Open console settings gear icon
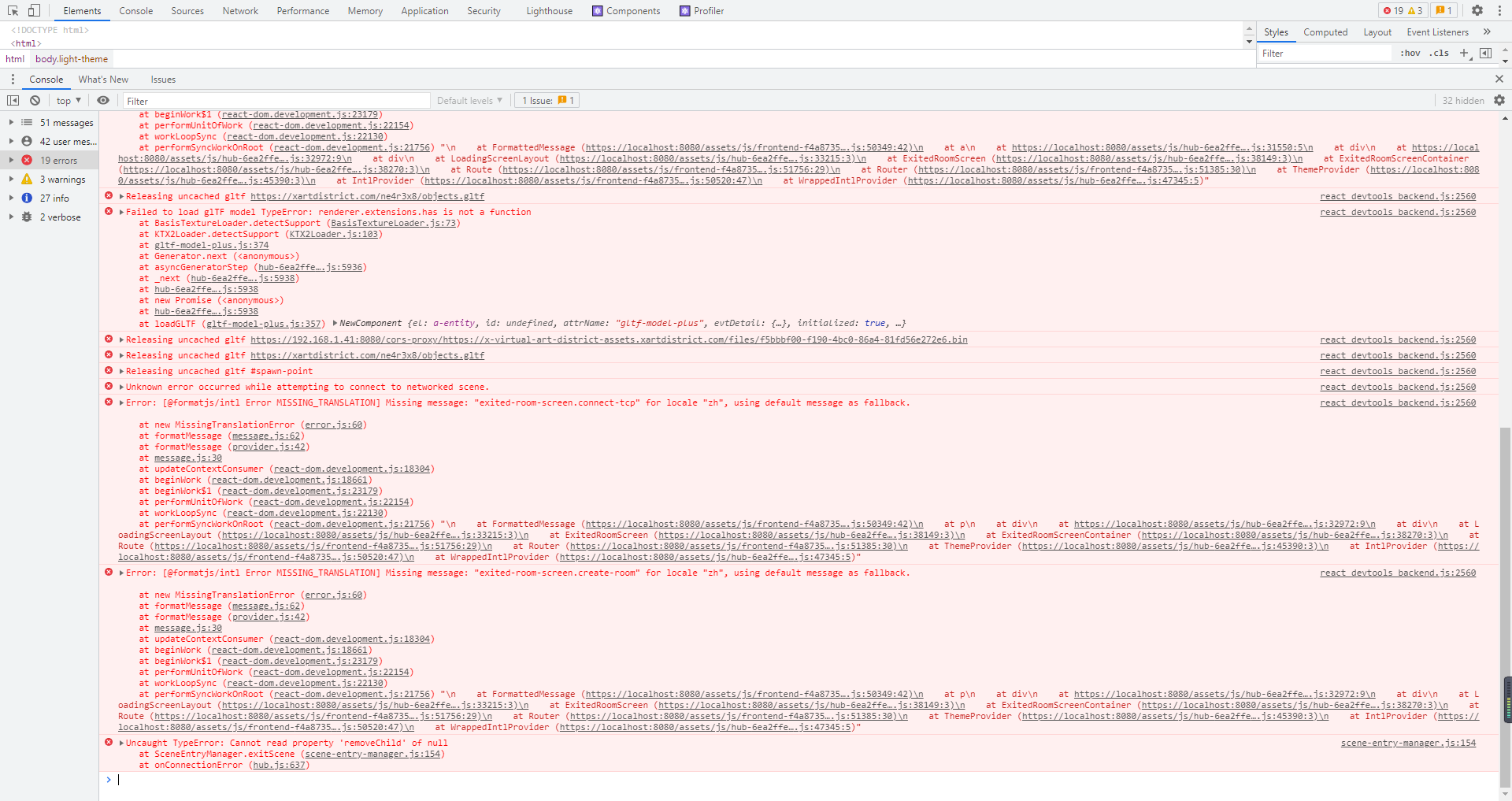Screen dimensions: 1512x801 [1499, 100]
